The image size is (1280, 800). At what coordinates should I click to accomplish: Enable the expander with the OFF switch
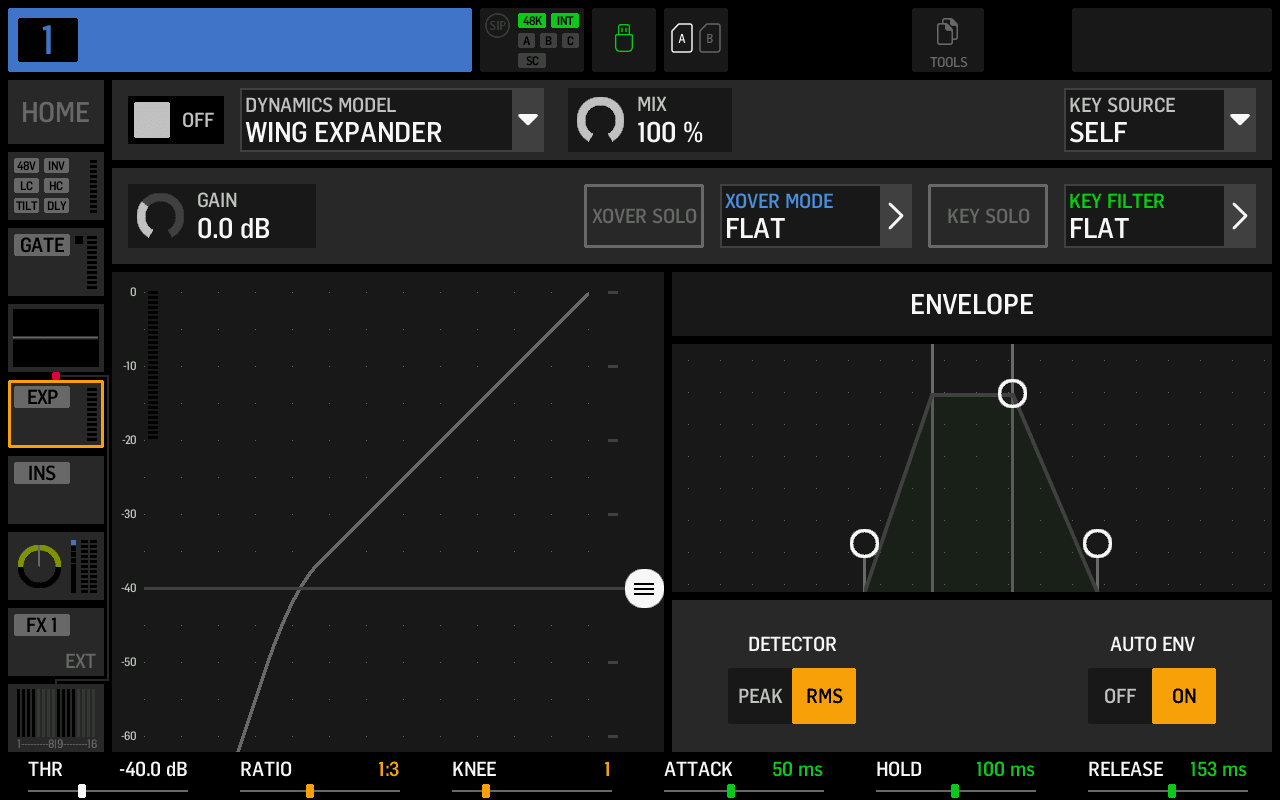175,119
